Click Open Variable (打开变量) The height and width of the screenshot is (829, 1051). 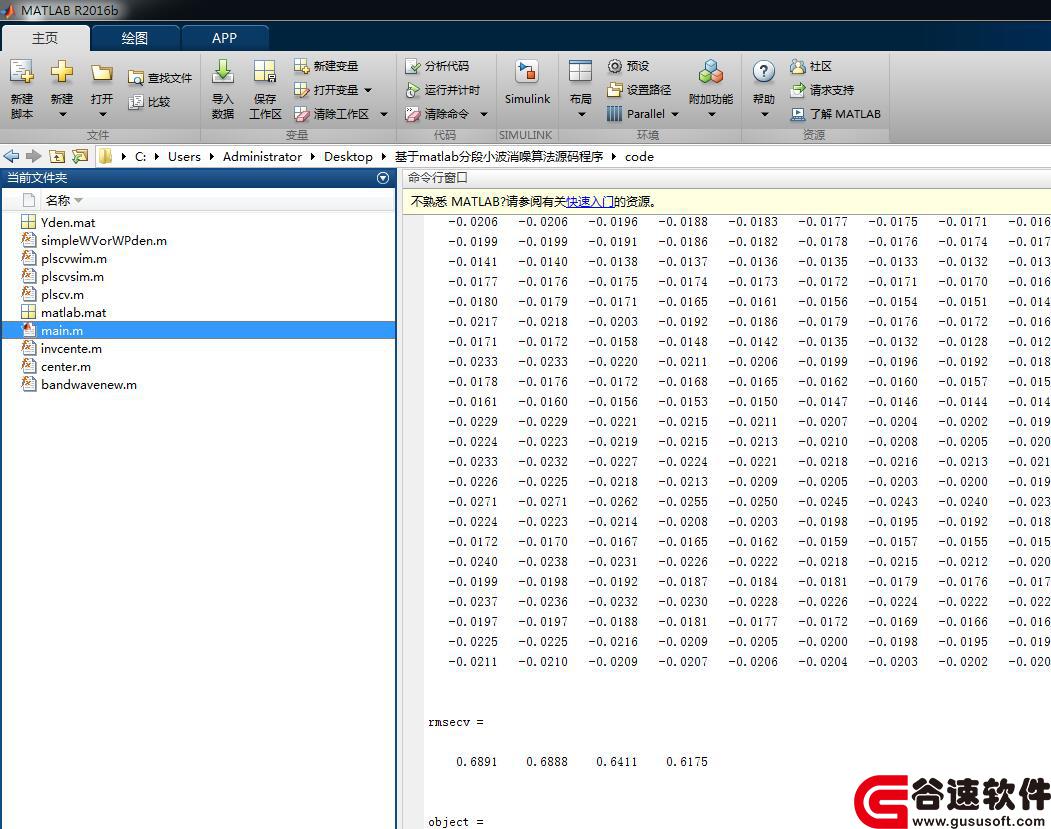click(x=326, y=90)
